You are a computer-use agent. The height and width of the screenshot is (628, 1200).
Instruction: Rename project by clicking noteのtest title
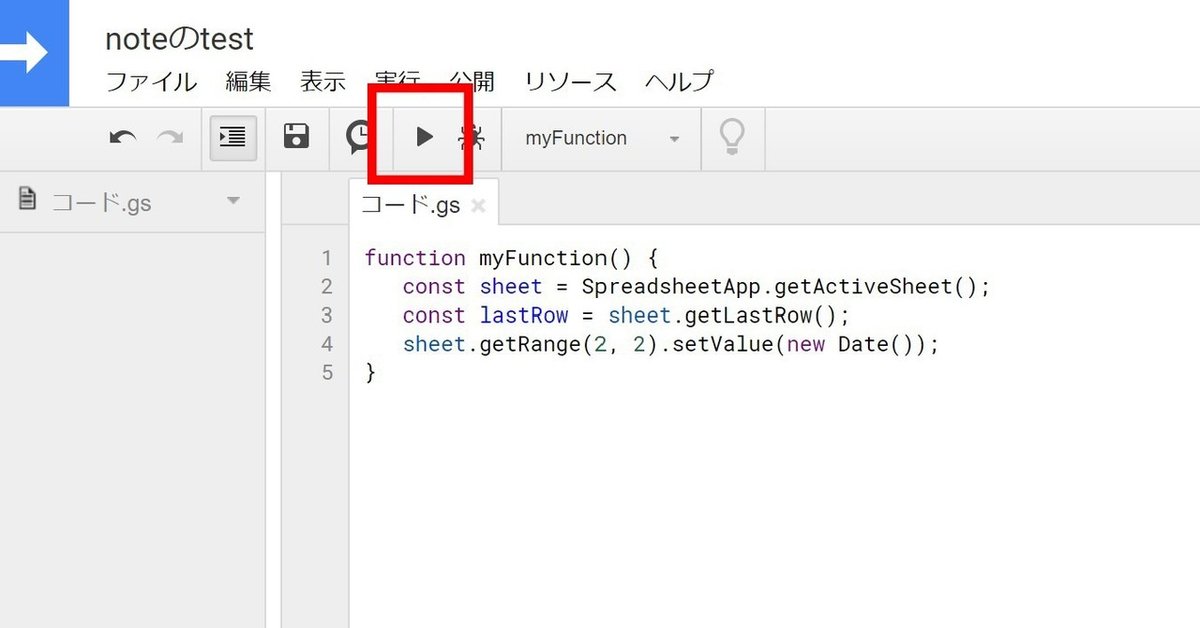click(180, 39)
